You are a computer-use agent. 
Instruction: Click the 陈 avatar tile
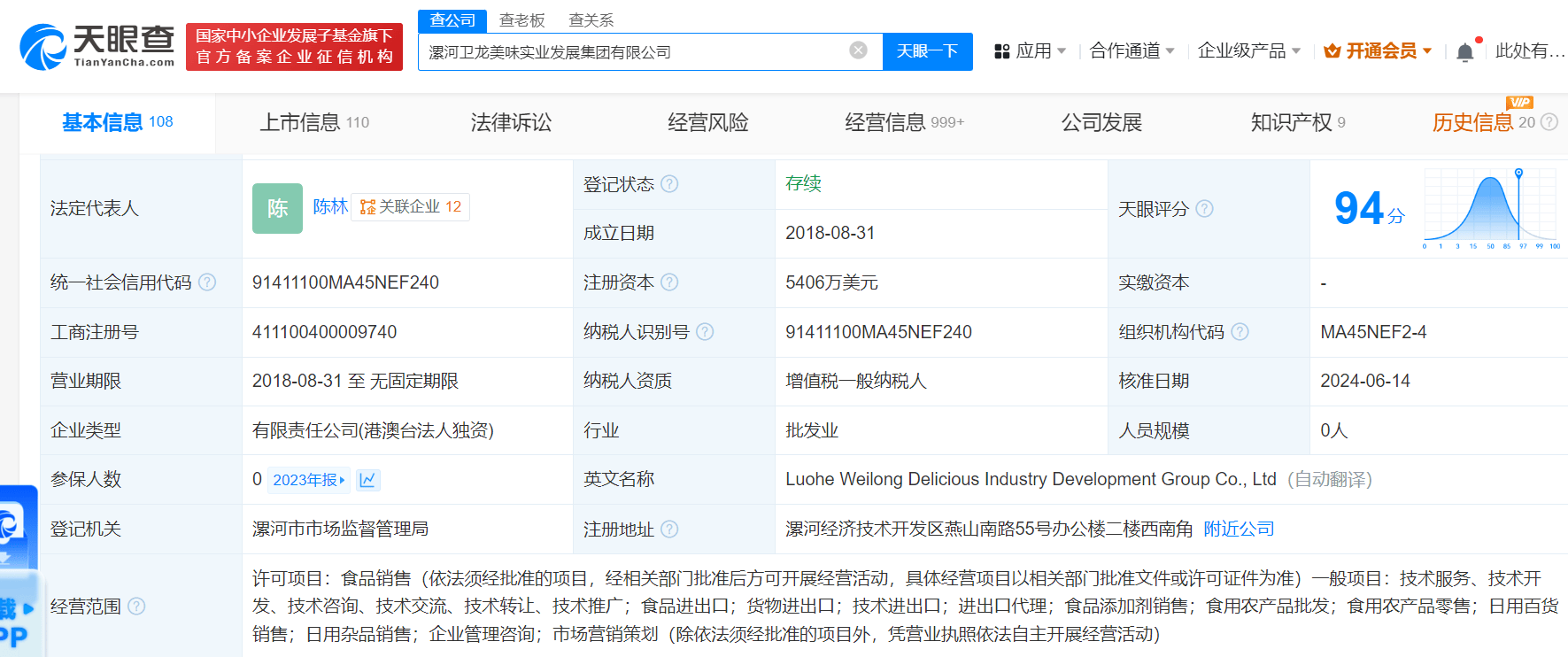click(277, 208)
